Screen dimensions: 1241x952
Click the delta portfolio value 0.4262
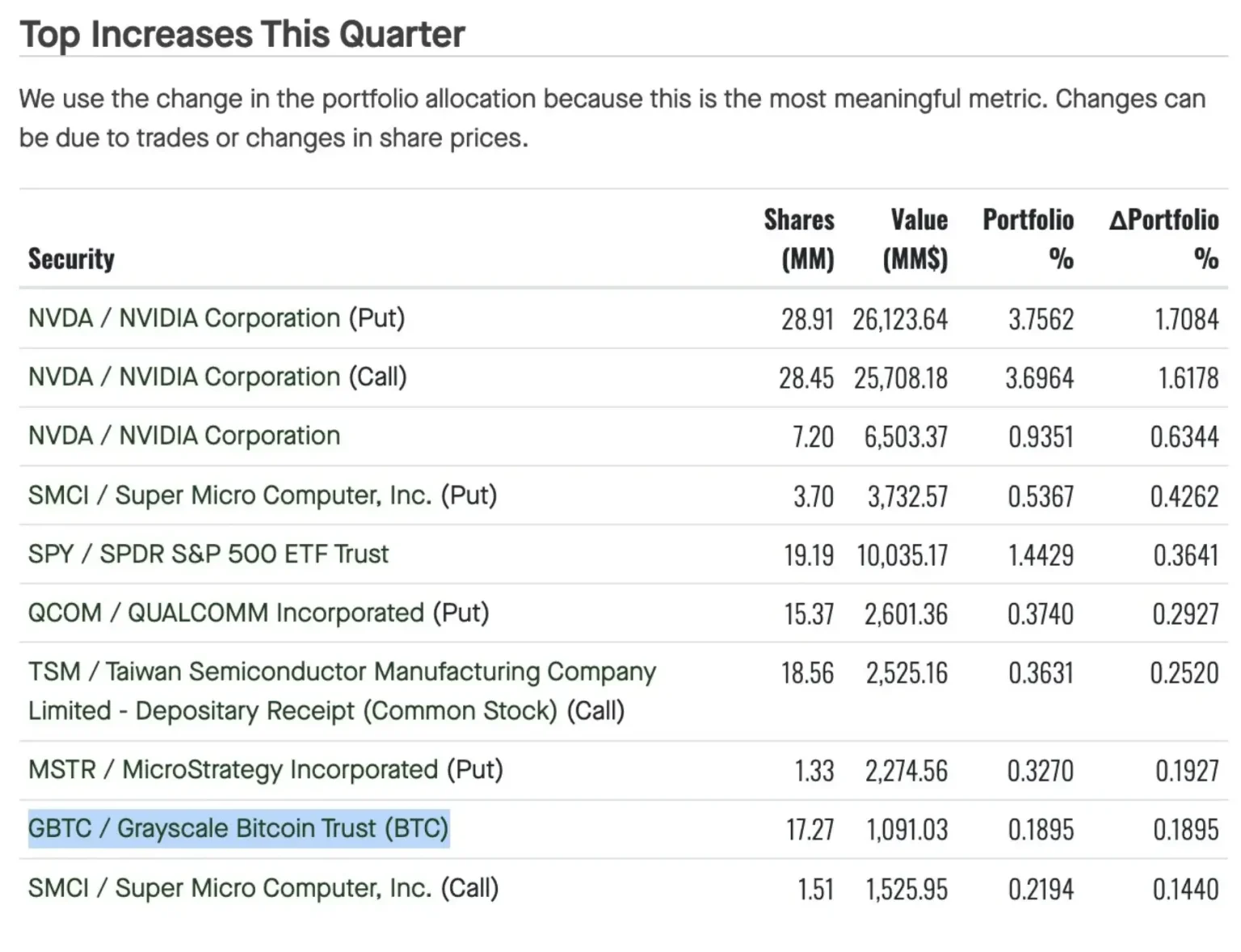1184,496
